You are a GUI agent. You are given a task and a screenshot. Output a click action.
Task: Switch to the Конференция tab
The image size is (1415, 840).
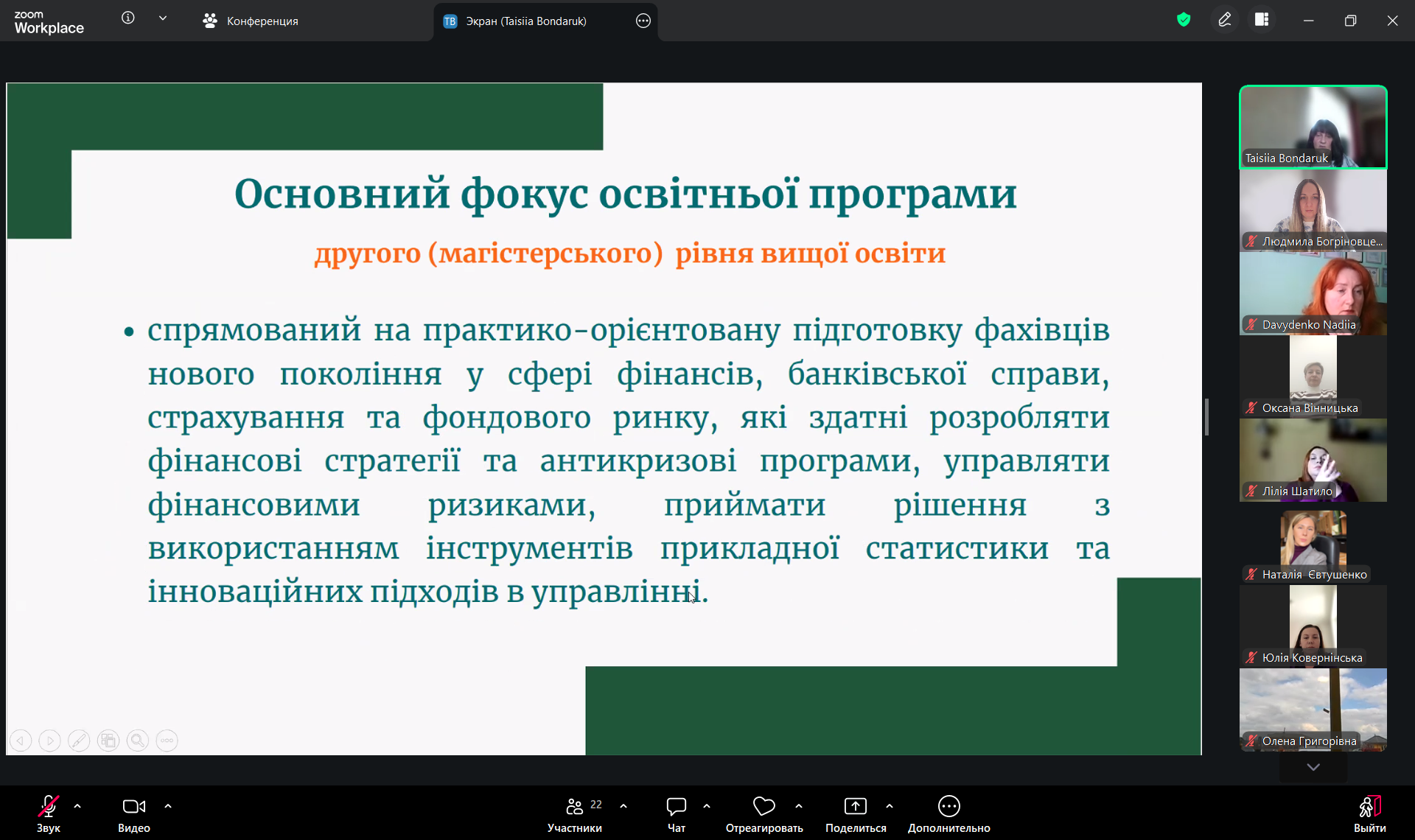pos(251,21)
